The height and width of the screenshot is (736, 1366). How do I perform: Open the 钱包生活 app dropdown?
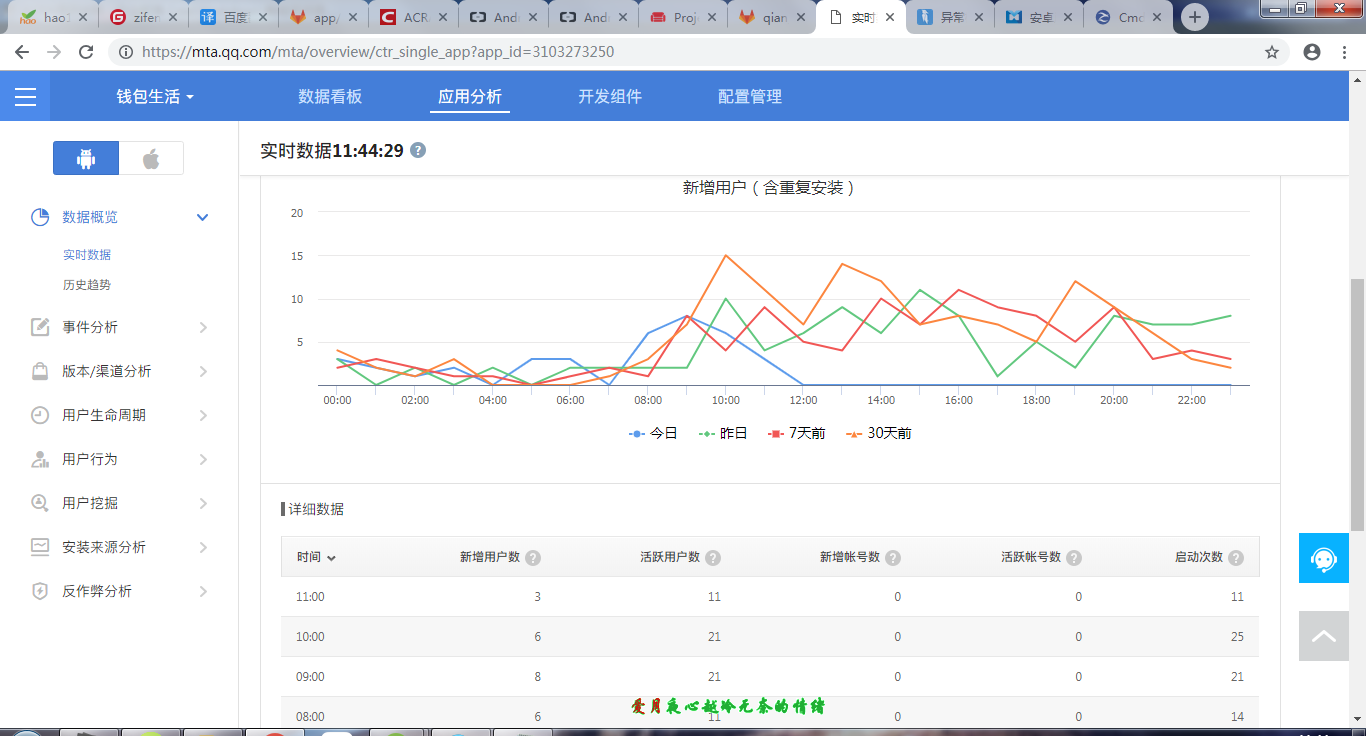click(x=155, y=97)
